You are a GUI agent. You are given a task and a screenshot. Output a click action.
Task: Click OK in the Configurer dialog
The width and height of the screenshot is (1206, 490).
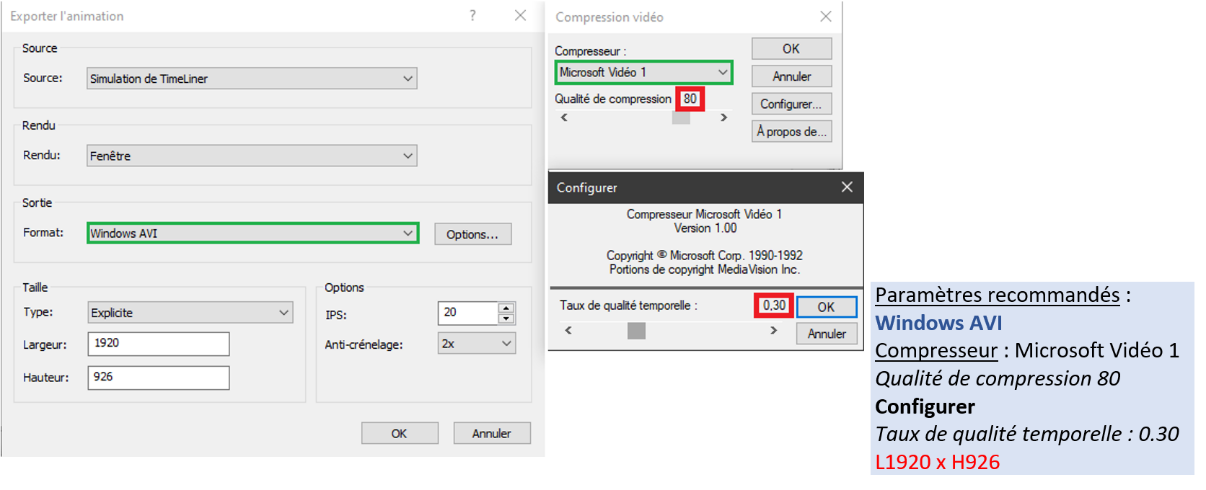click(x=826, y=307)
